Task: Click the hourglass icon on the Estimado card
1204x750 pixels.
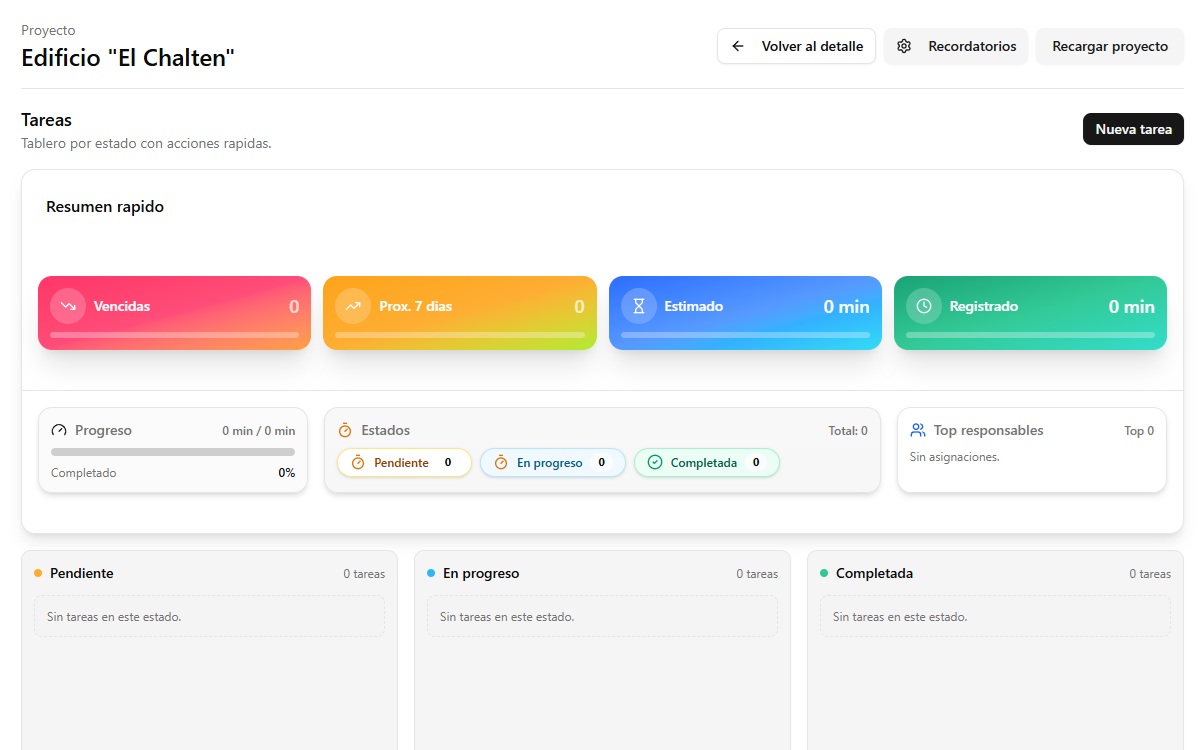Action: click(638, 306)
